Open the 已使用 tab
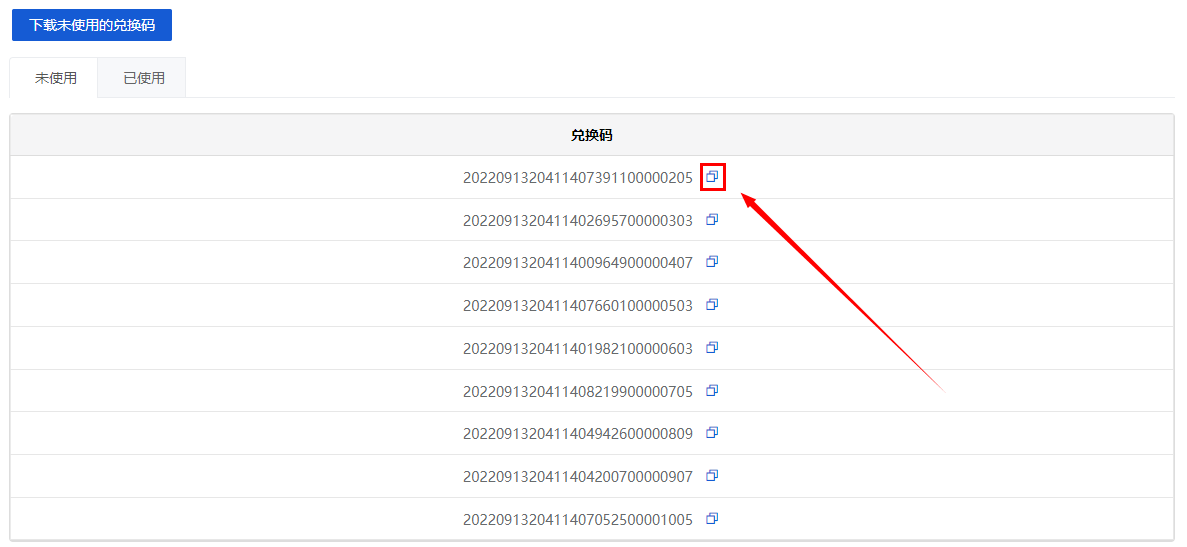Viewport: 1187px width, 547px height. (x=144, y=78)
